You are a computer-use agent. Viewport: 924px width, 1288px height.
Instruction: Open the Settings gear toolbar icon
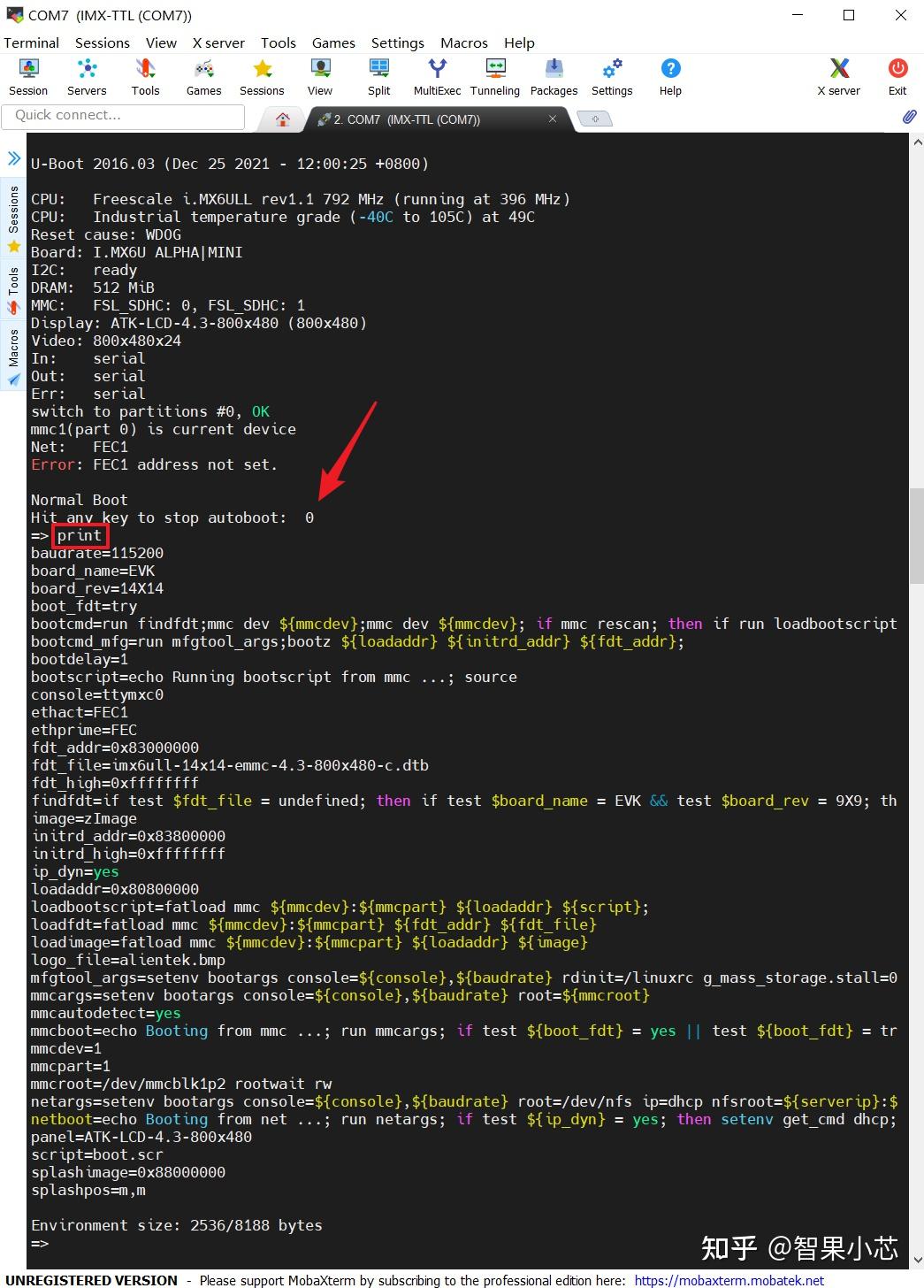pyautogui.click(x=612, y=77)
